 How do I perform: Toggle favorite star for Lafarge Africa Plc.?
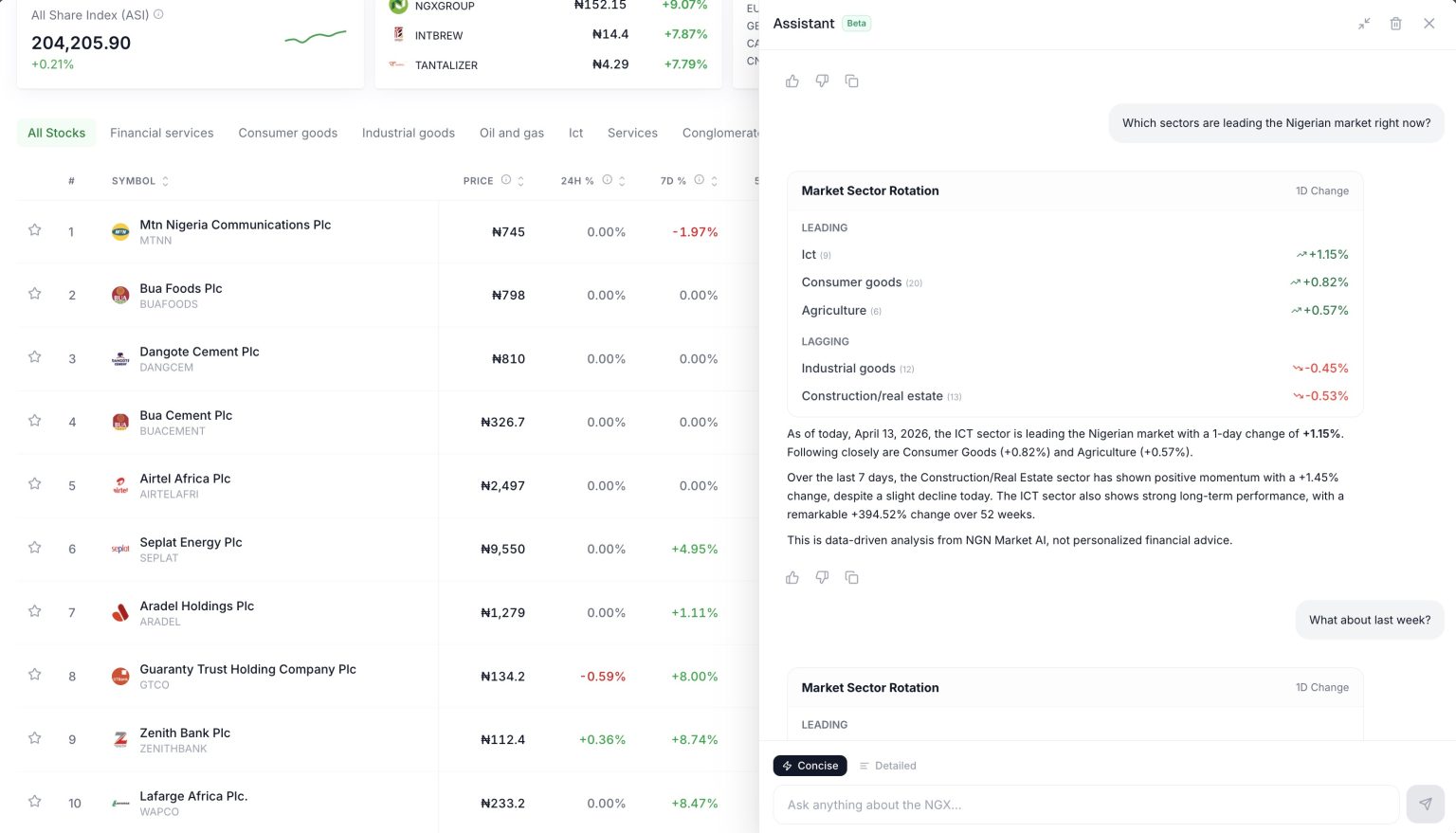coord(35,802)
